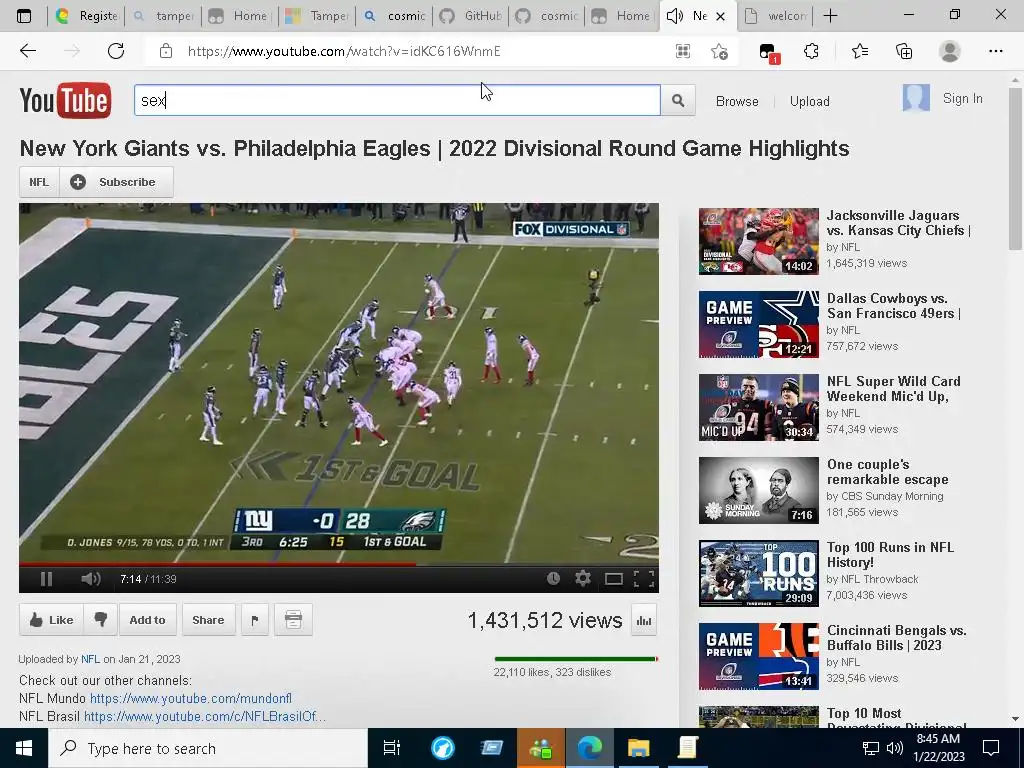Image resolution: width=1024 pixels, height=768 pixels.
Task: Enter fullscreen with the expand icon
Action: 644,579
